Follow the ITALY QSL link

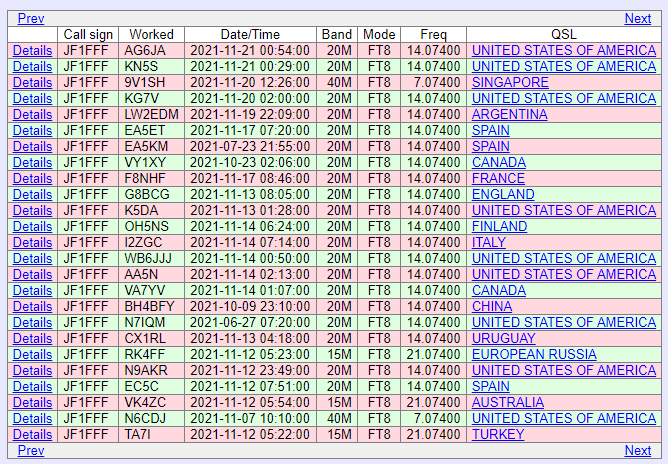(489, 242)
